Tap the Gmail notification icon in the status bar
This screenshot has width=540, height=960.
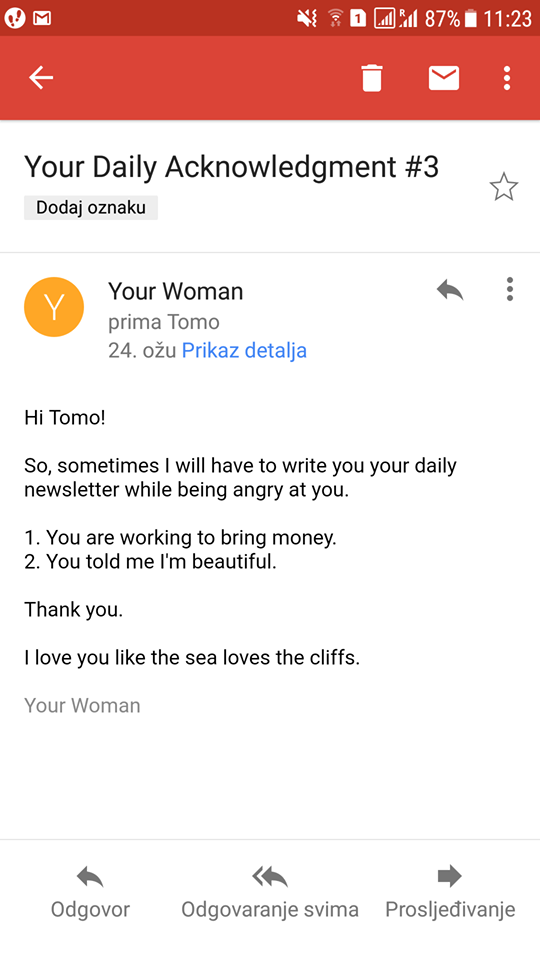pyautogui.click(x=42, y=18)
